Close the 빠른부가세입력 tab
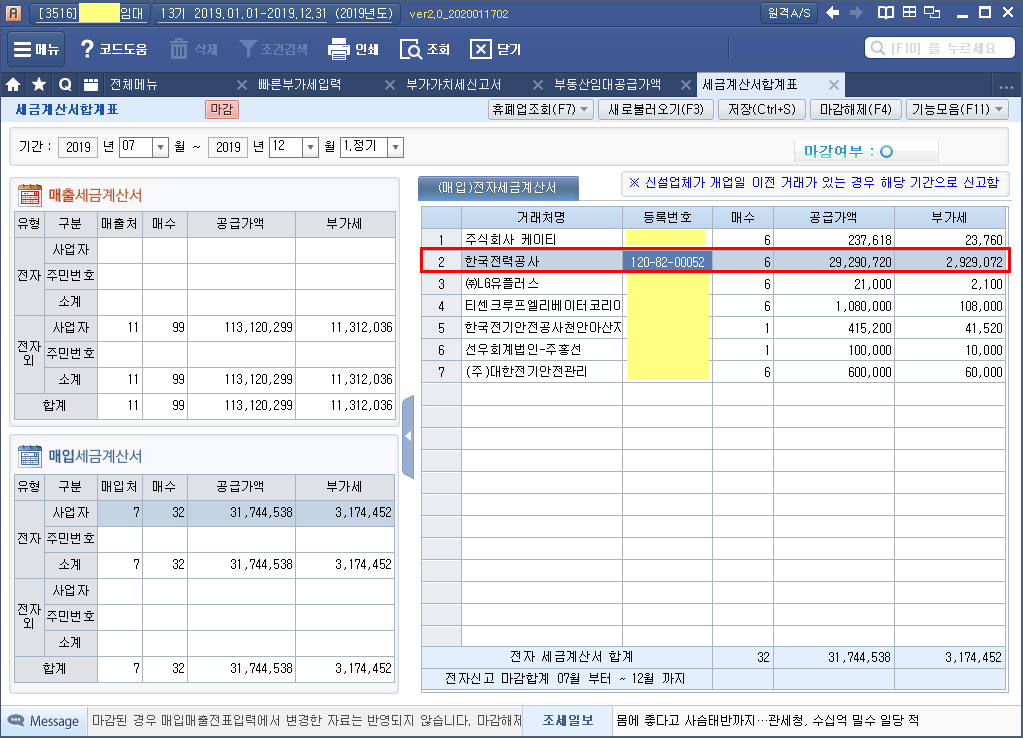Screen dimensions: 1023x738 pyautogui.click(x=389, y=85)
